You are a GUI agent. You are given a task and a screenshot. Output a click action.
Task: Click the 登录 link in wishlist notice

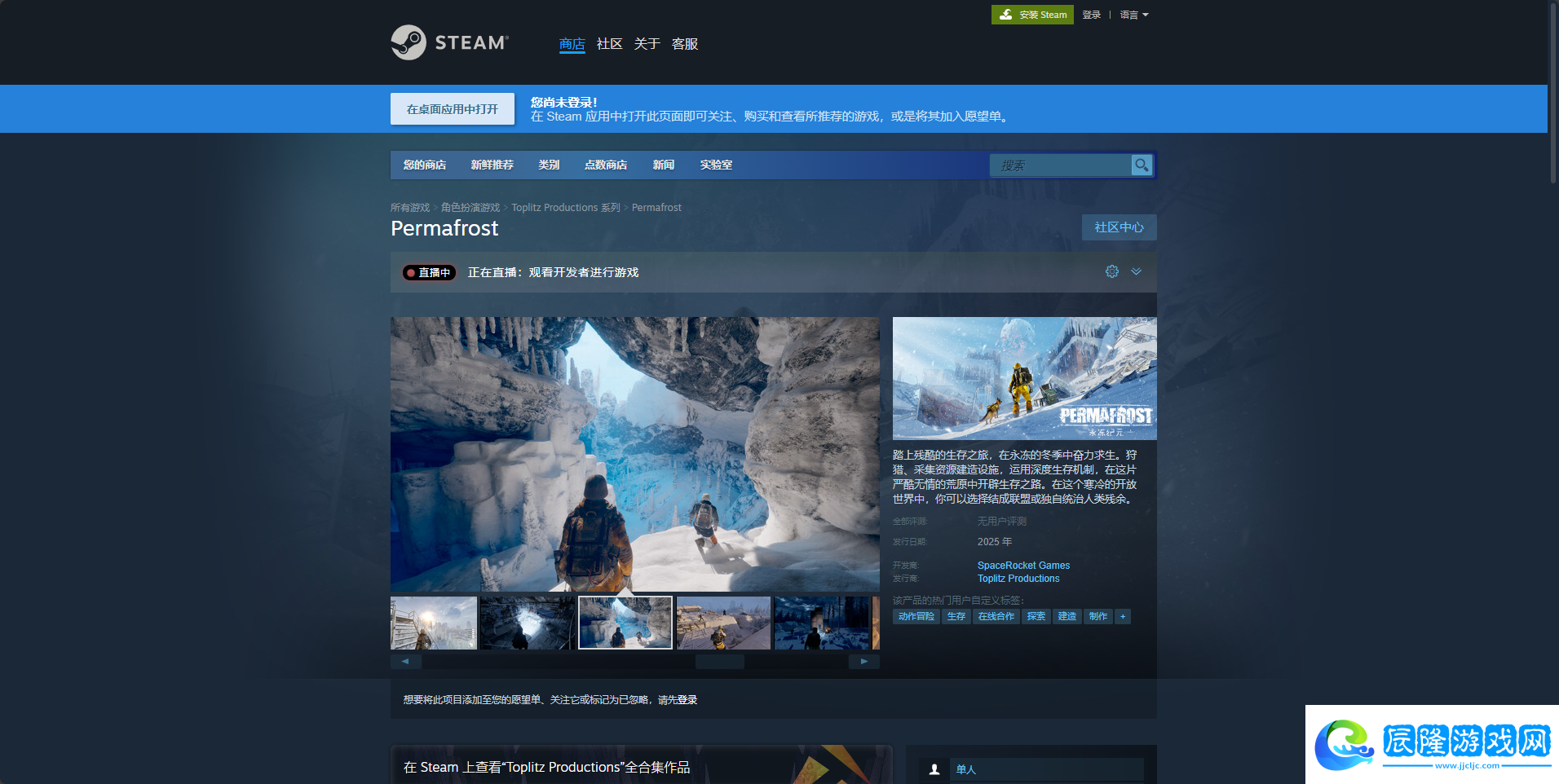[687, 700]
